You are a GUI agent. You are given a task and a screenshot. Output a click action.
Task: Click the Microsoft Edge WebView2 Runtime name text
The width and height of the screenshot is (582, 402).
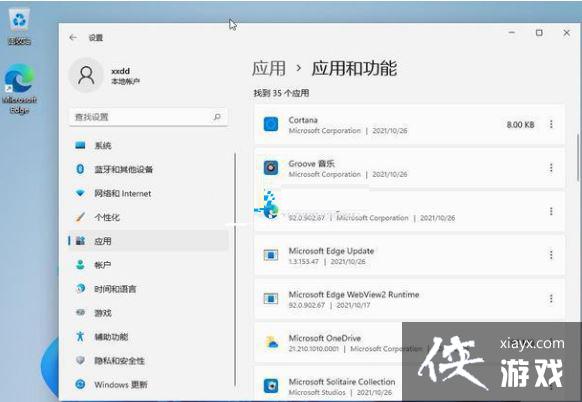(354, 294)
